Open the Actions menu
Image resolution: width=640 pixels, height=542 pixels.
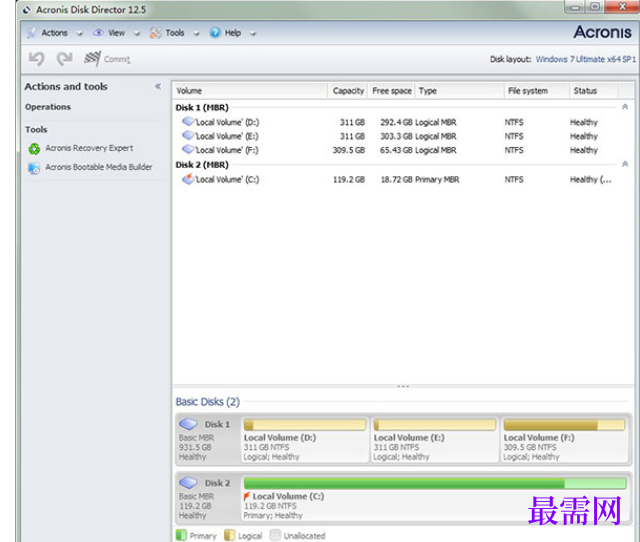pyautogui.click(x=55, y=33)
